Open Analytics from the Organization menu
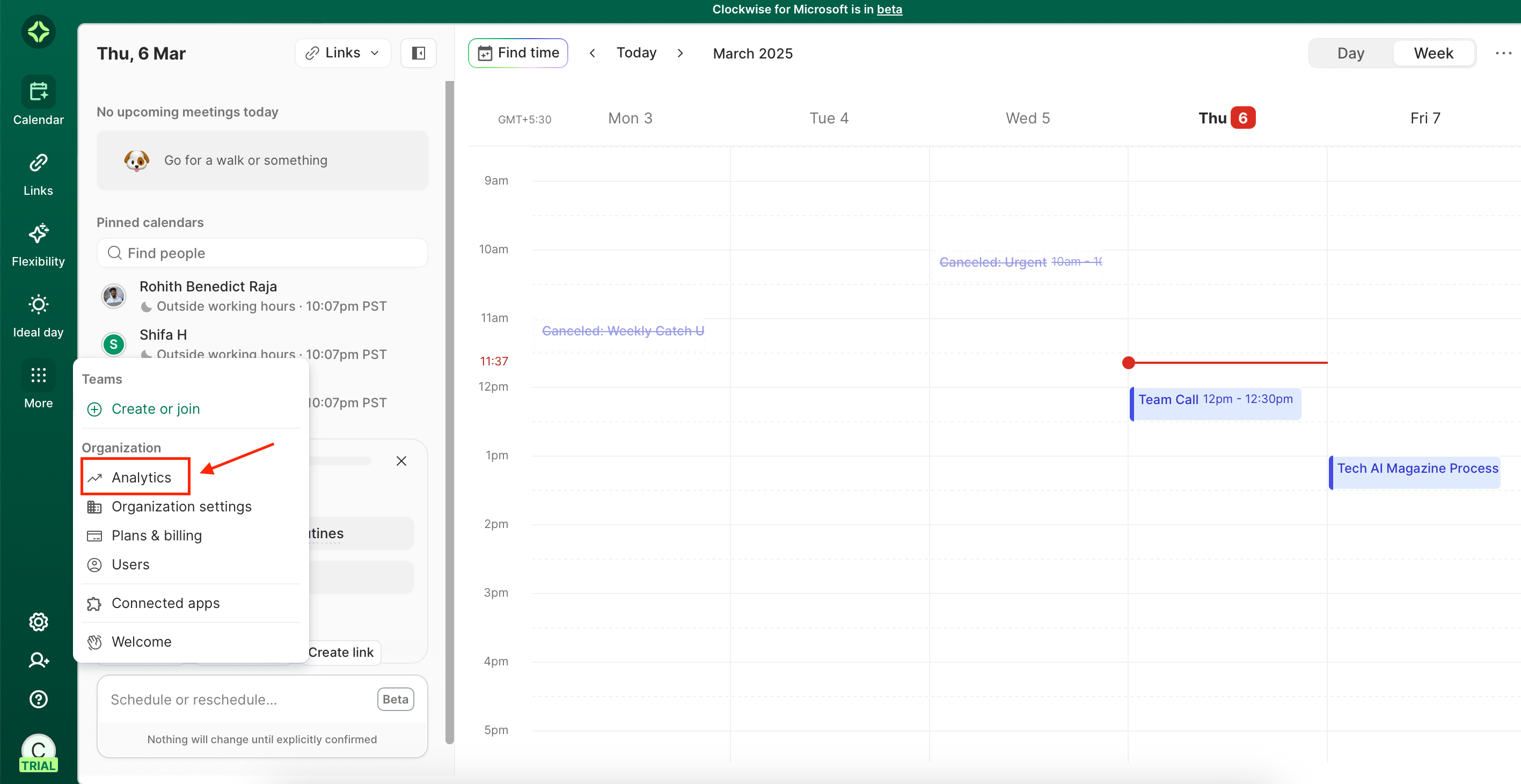Screen dimensions: 1521x784 (135, 477)
